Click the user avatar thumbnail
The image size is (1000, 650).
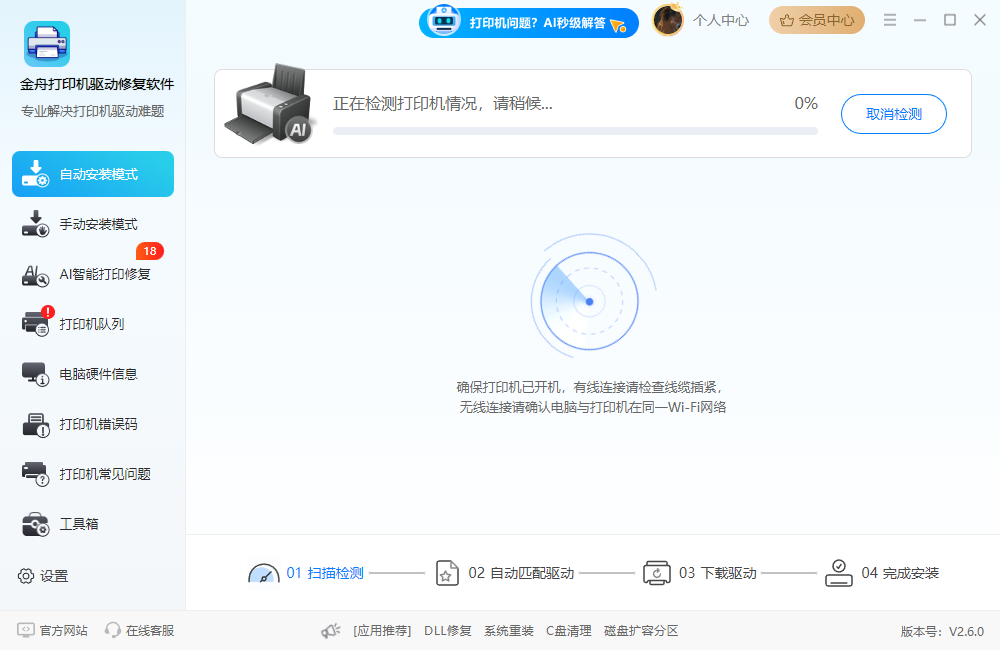point(667,20)
